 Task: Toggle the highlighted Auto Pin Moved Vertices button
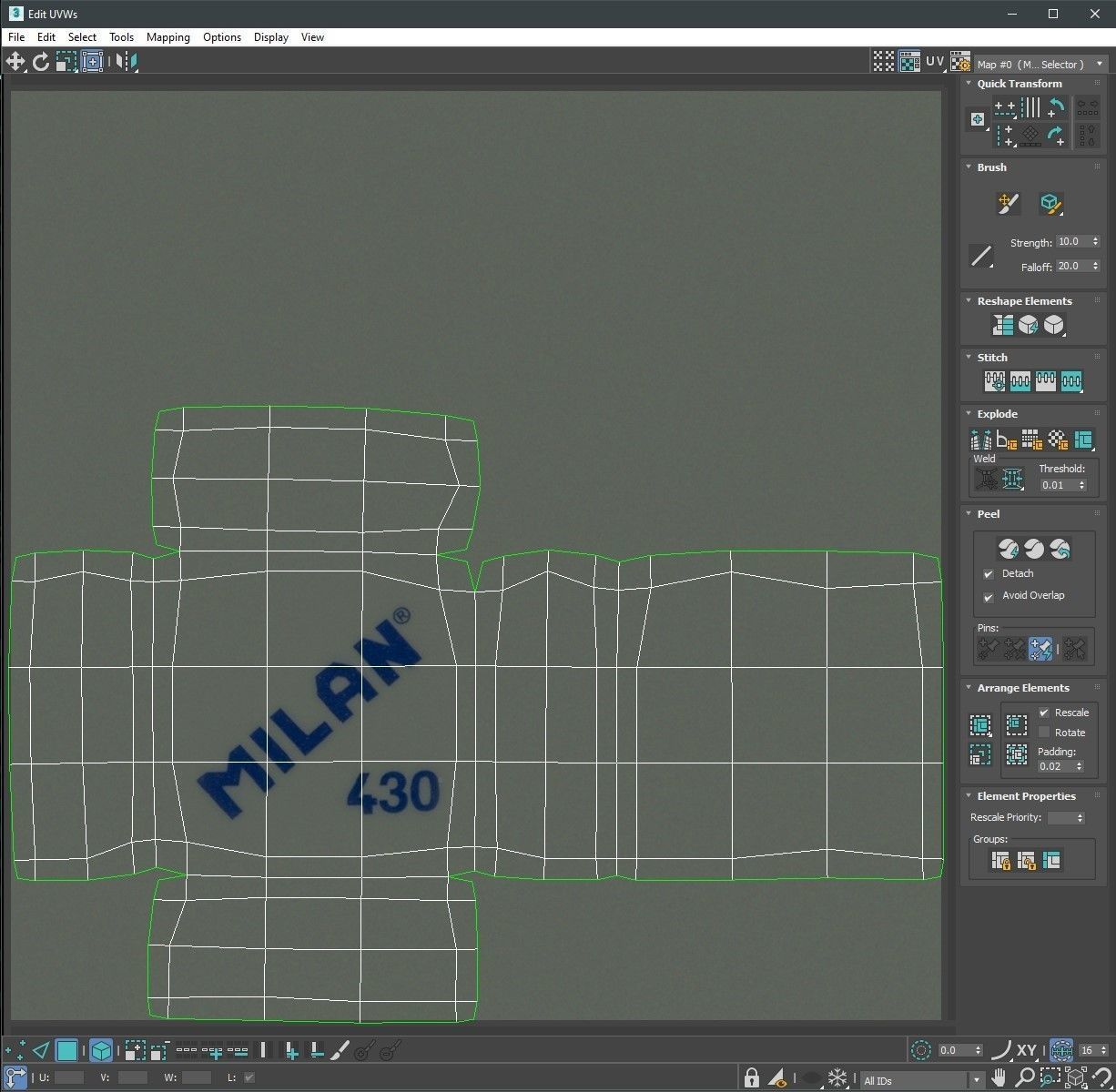[1040, 648]
